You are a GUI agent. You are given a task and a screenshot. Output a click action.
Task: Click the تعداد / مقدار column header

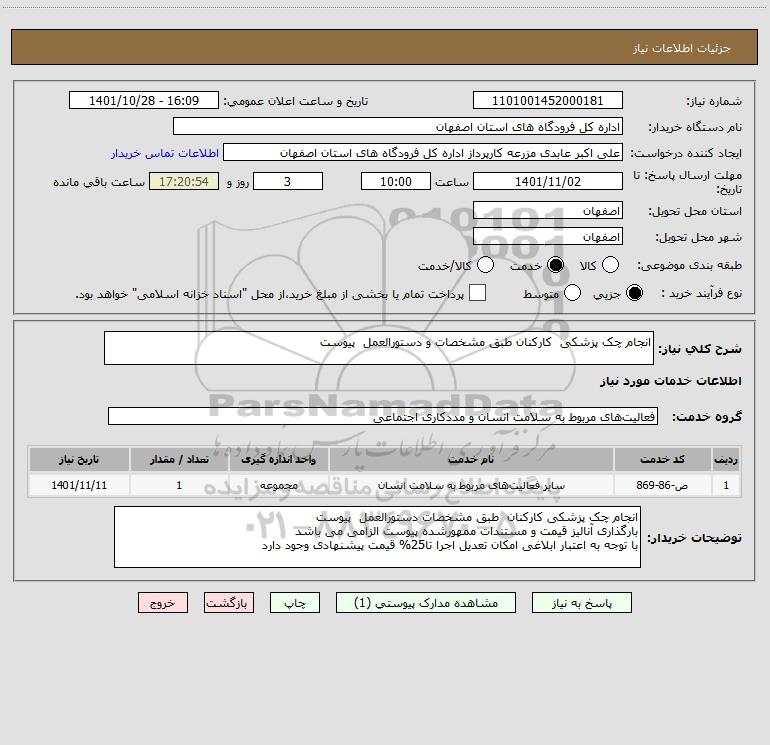pos(179,460)
